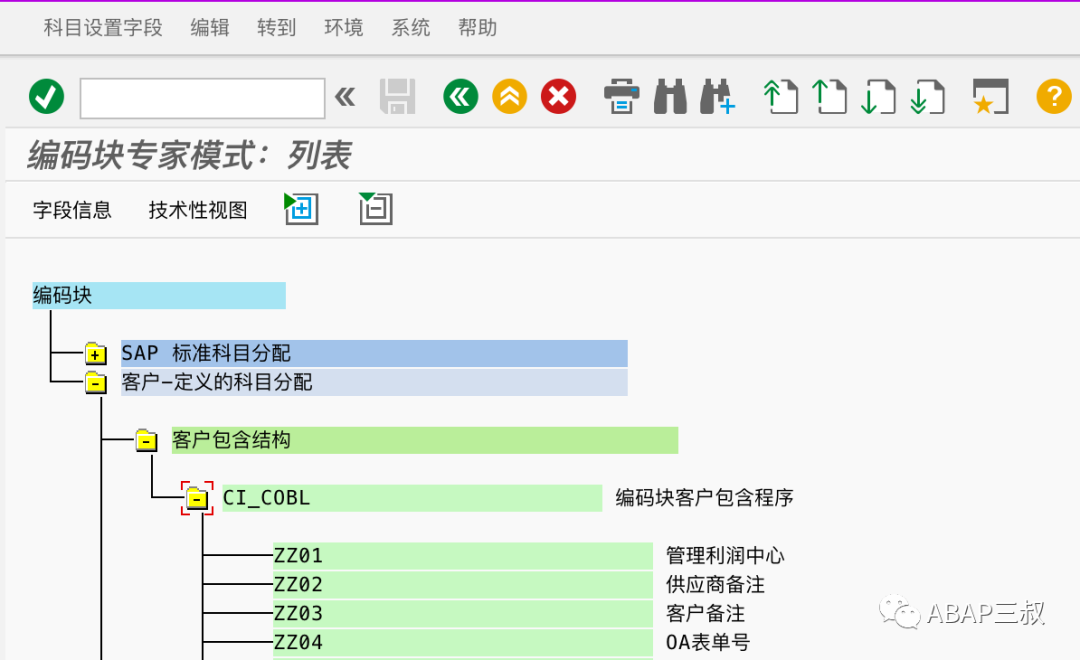Click the 技术性视图 button
Image resolution: width=1080 pixels, height=660 pixels.
(x=198, y=209)
